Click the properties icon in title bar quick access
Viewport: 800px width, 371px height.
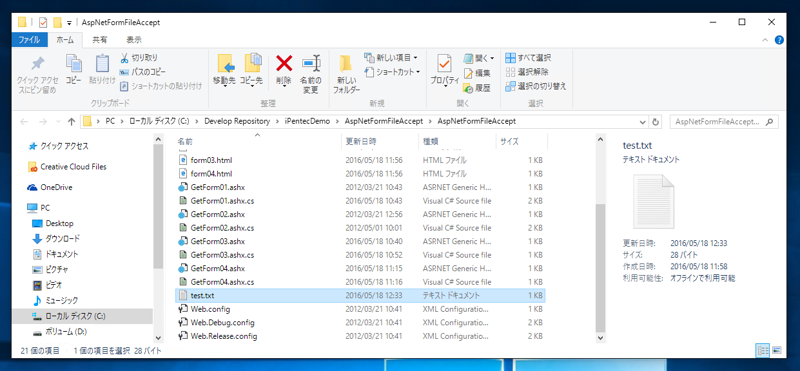(x=43, y=22)
